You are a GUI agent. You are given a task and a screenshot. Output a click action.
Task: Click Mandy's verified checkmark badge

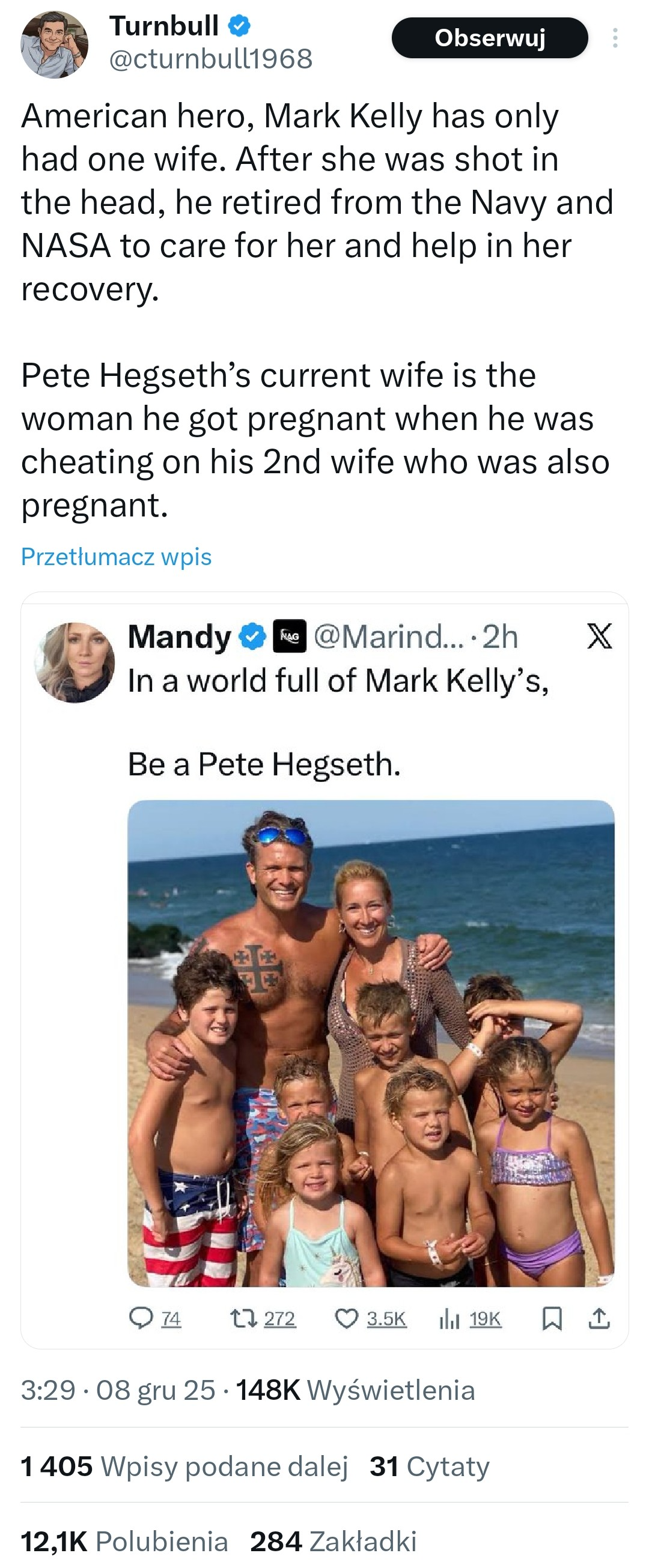(252, 637)
